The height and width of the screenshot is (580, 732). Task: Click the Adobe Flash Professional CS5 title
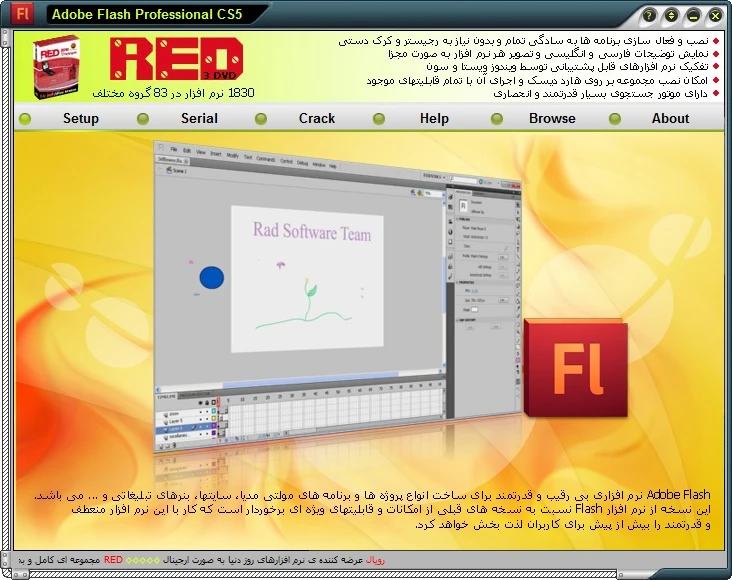click(x=147, y=15)
